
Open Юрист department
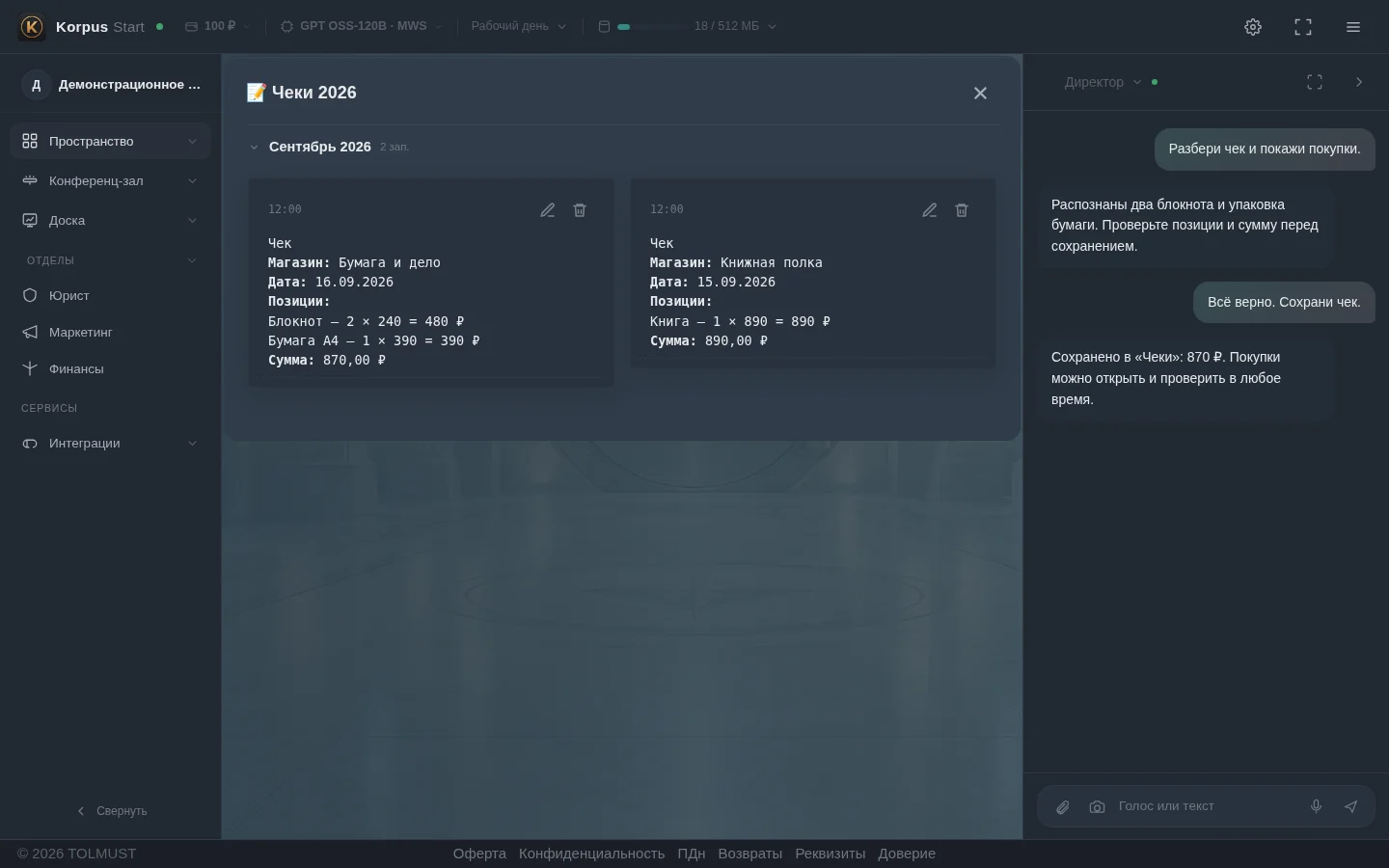tap(110, 296)
